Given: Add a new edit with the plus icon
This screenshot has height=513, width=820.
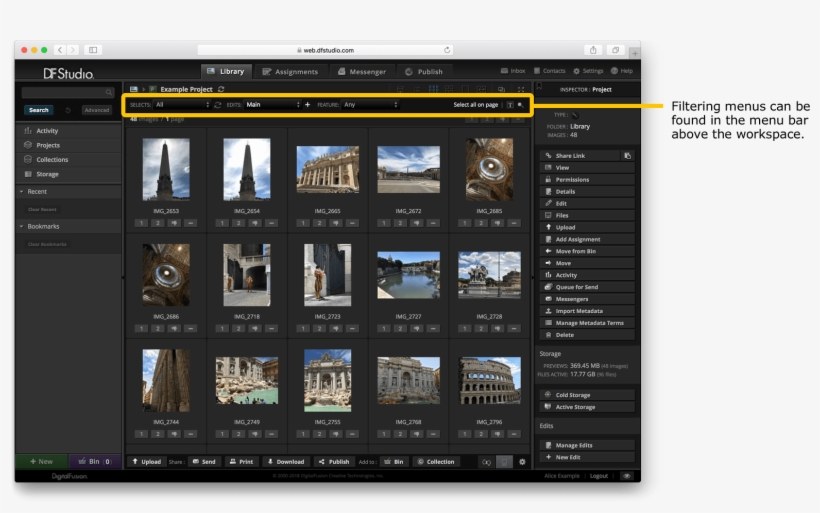Looking at the screenshot, I should pyautogui.click(x=308, y=105).
